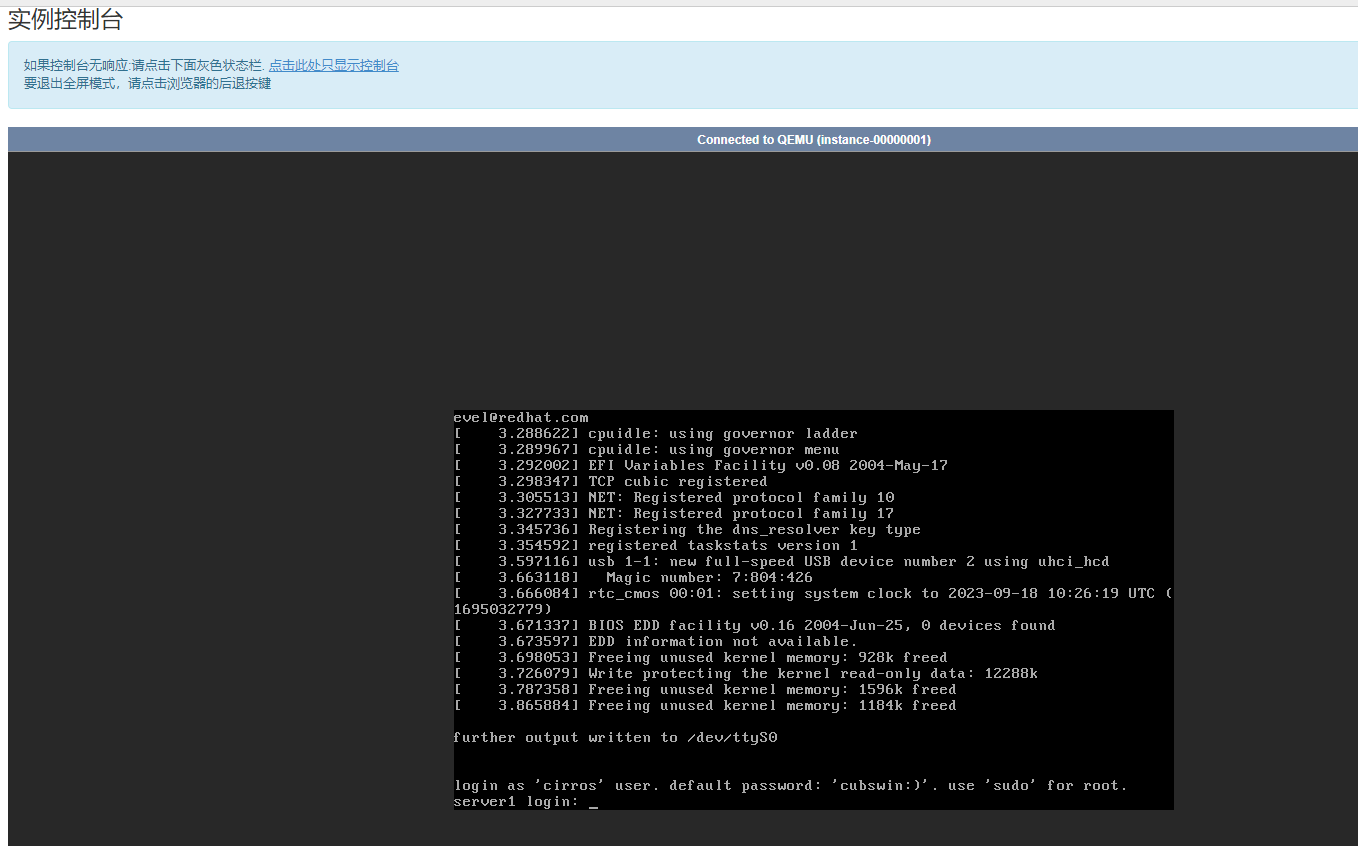Screen dimensions: 1358x846
Task: Click the line BIOS EDD facility v0.16
Action: pyautogui.click(x=755, y=626)
